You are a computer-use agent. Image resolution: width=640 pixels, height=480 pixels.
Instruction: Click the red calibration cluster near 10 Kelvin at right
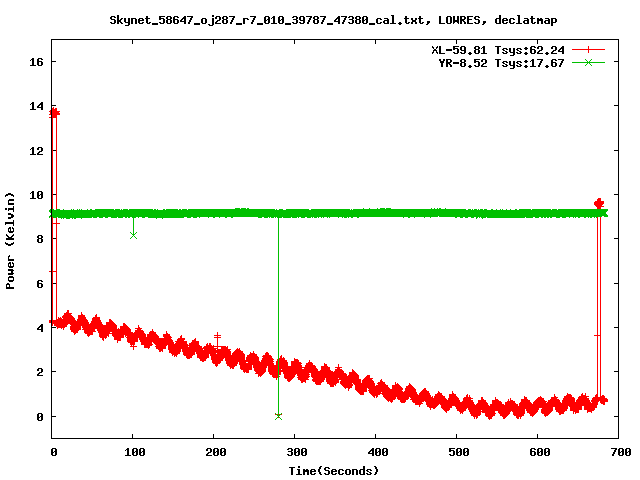[599, 203]
